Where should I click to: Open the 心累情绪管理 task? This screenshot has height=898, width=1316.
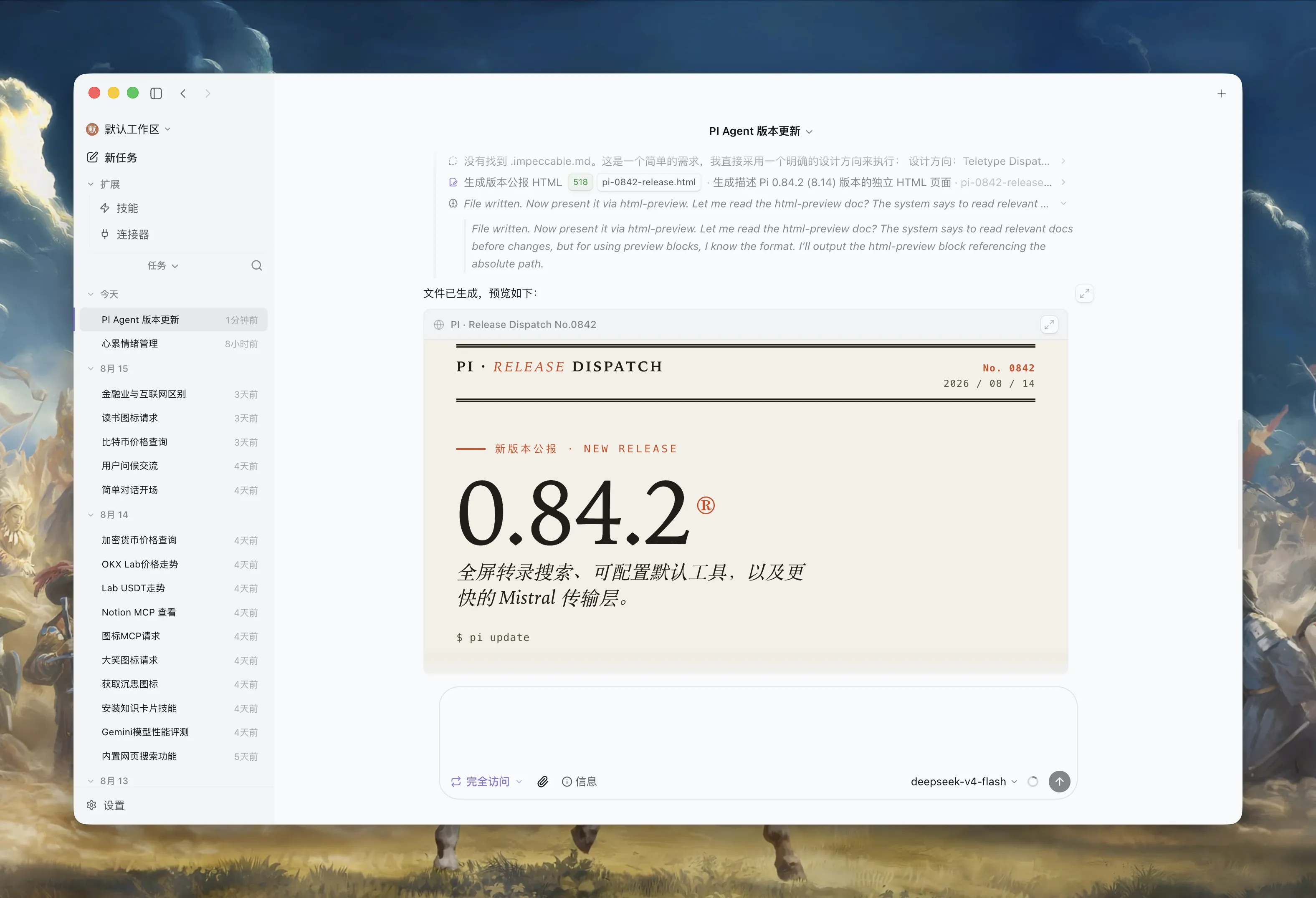coord(173,343)
